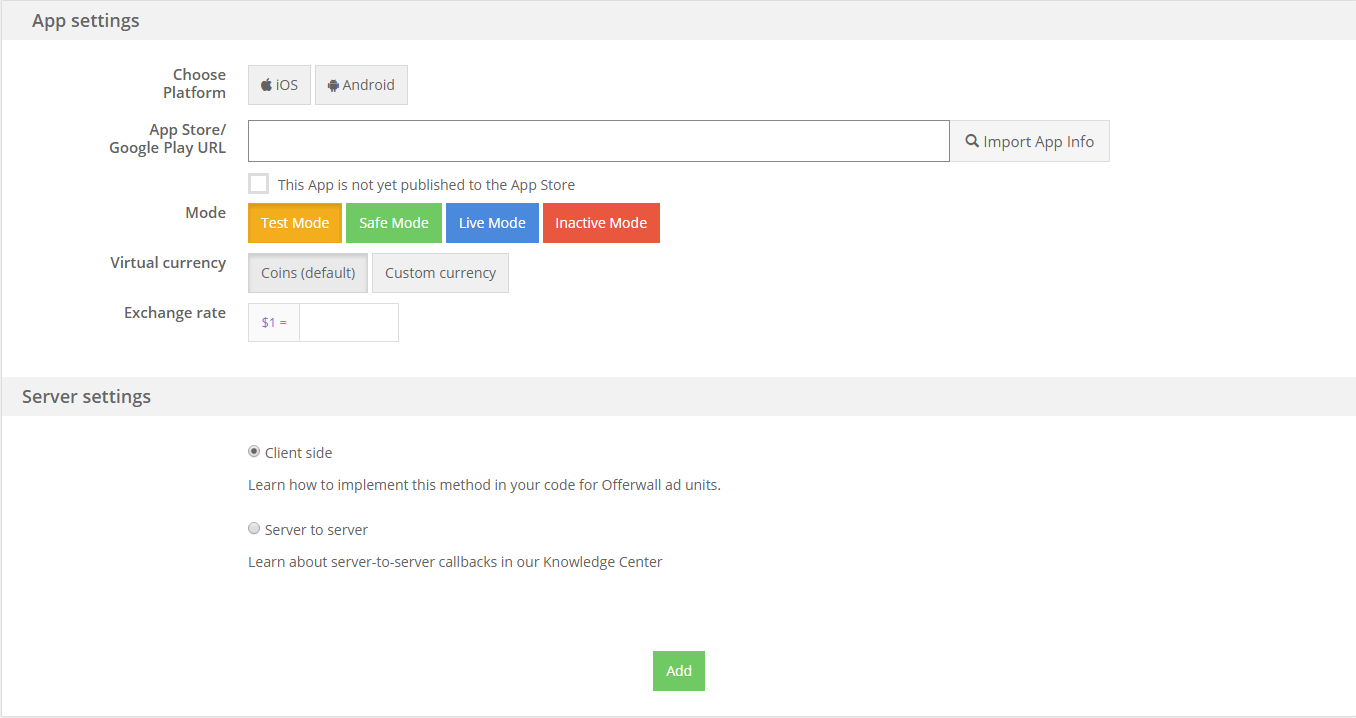Click the App Store/Google Play URL field
This screenshot has width=1356, height=718.
598,141
